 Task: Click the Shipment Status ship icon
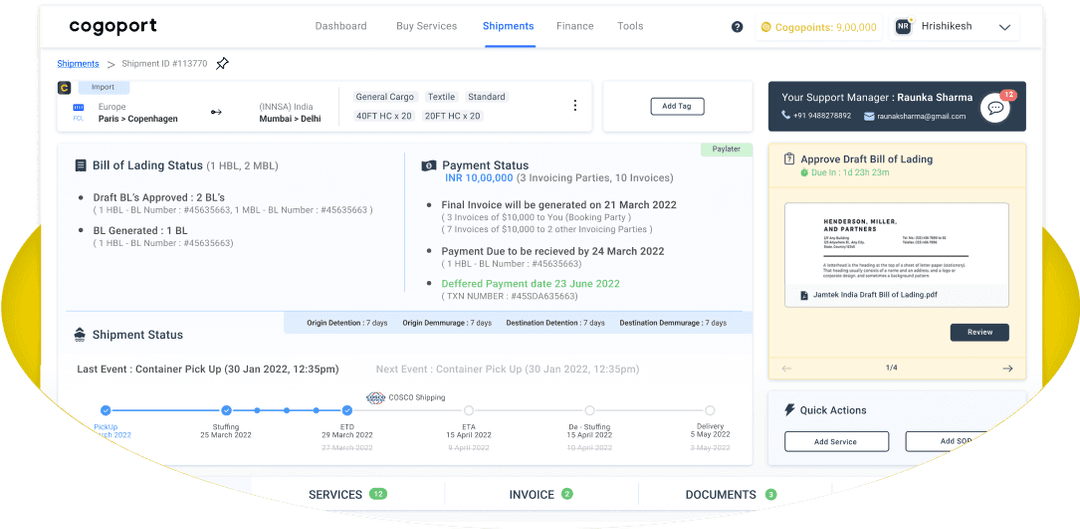coord(80,335)
